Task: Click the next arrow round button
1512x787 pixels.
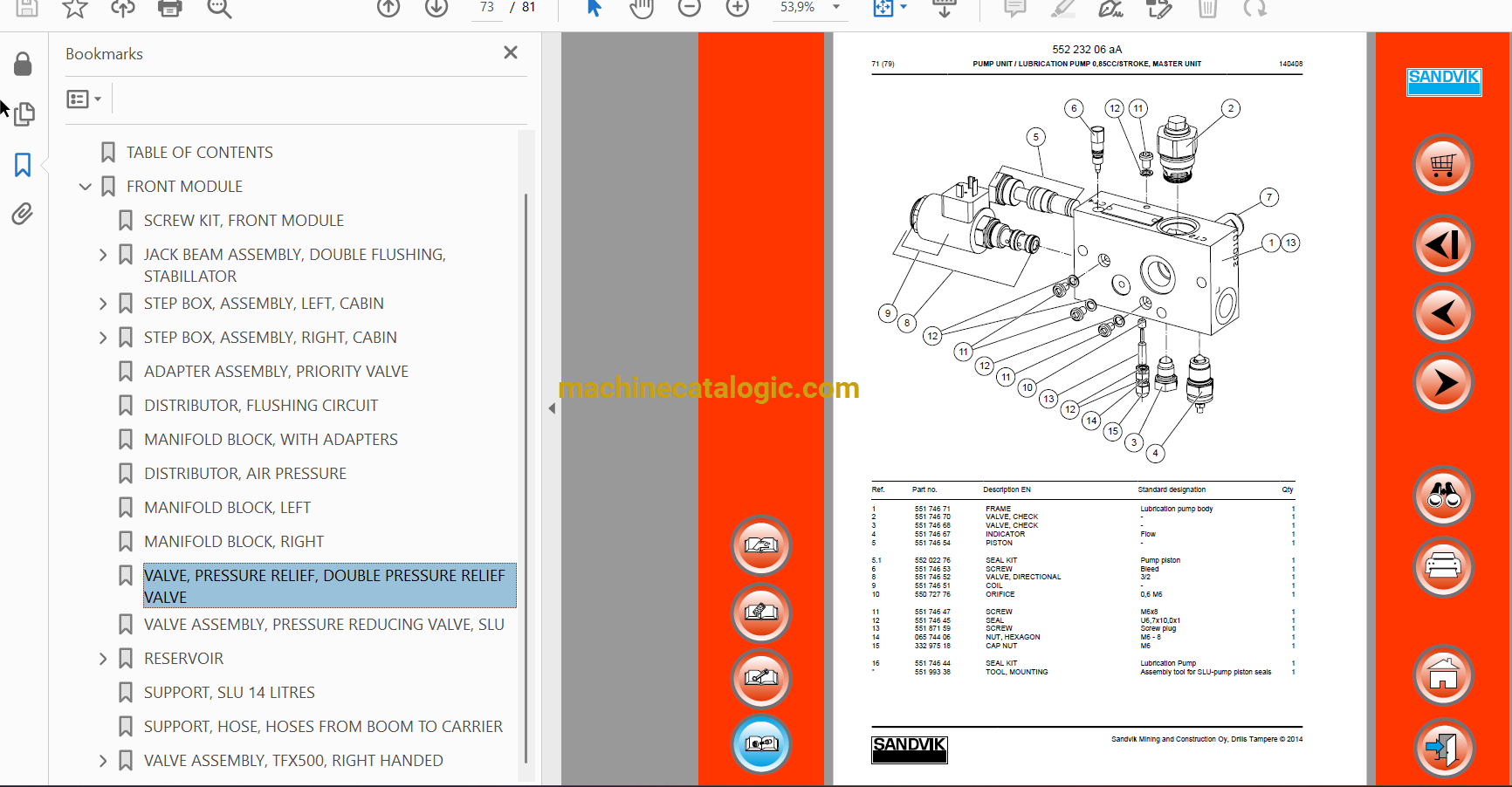Action: [1443, 382]
